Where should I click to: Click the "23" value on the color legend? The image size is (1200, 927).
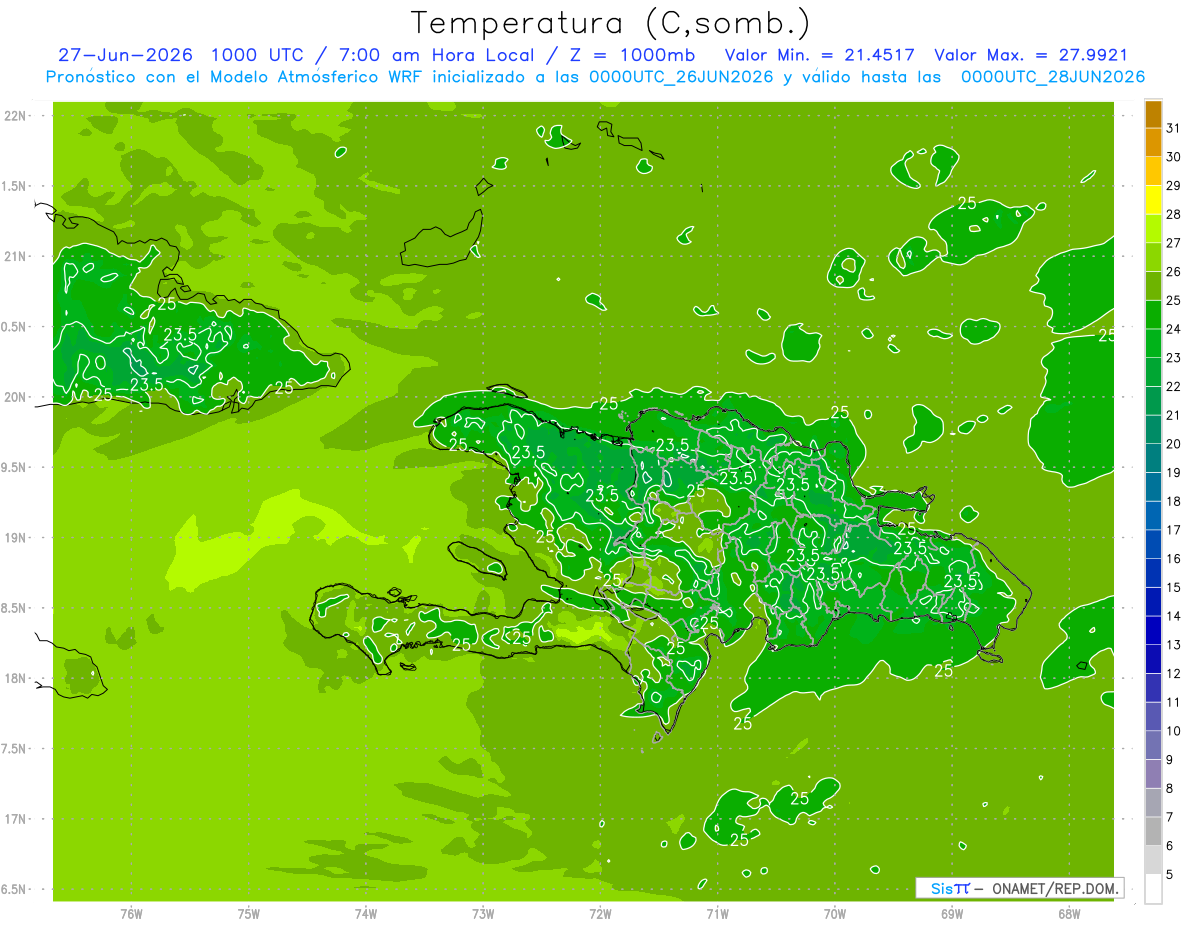click(1173, 358)
